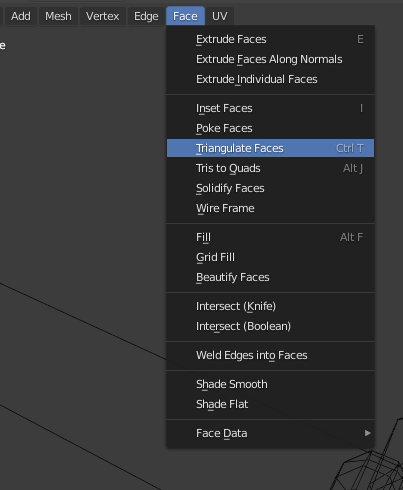Viewport: 403px width, 490px height.
Task: Apply Shade Smooth from menu
Action: [270, 384]
